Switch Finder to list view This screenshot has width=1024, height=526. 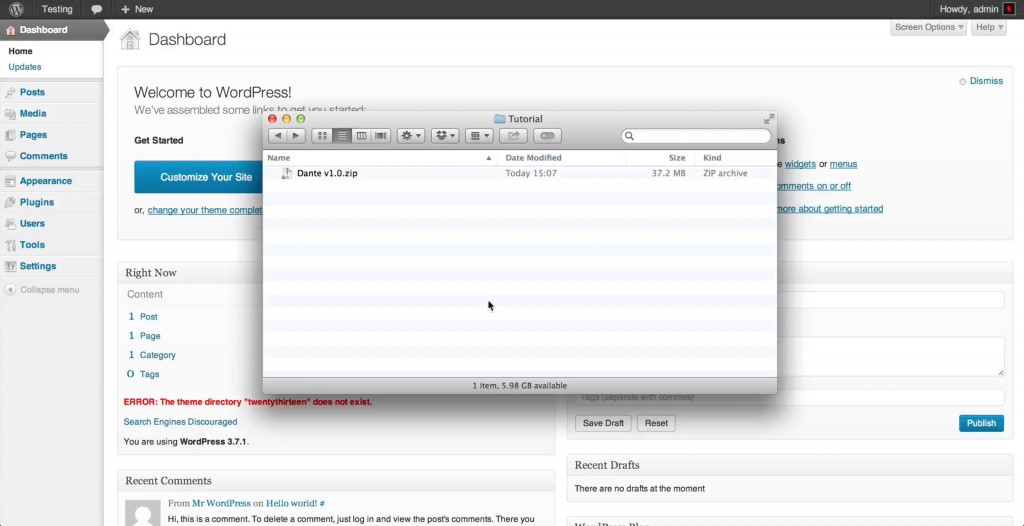[342, 136]
